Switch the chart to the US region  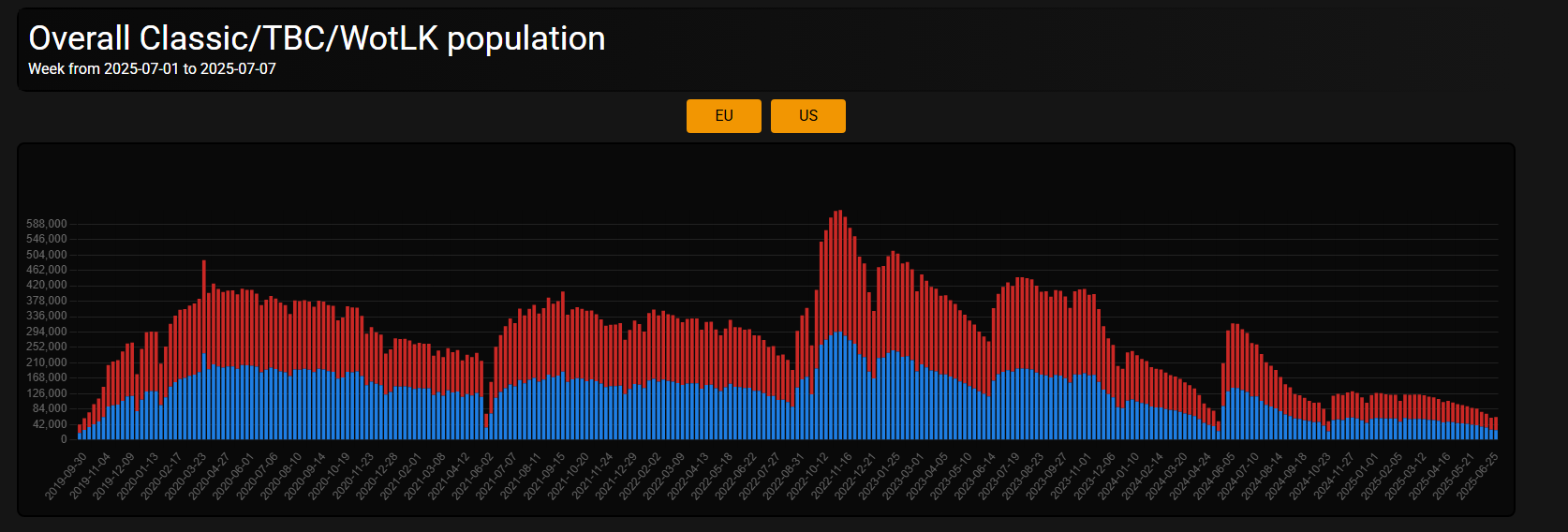coord(807,116)
